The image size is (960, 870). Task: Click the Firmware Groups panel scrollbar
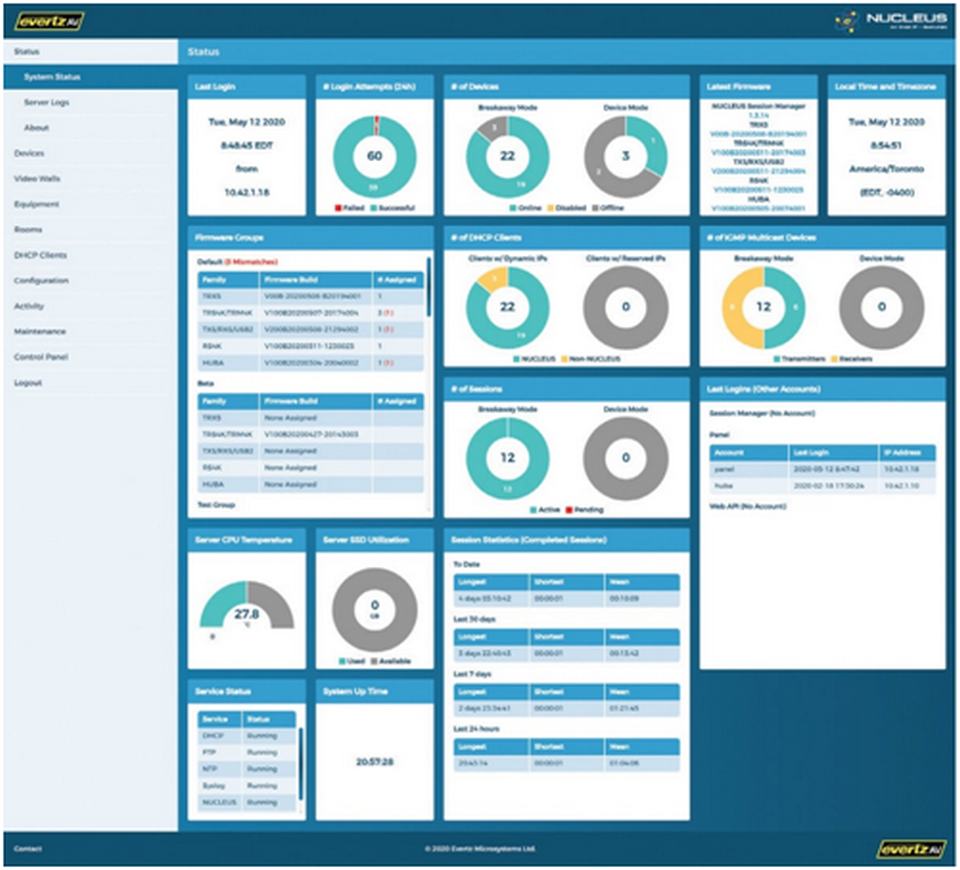pos(429,290)
